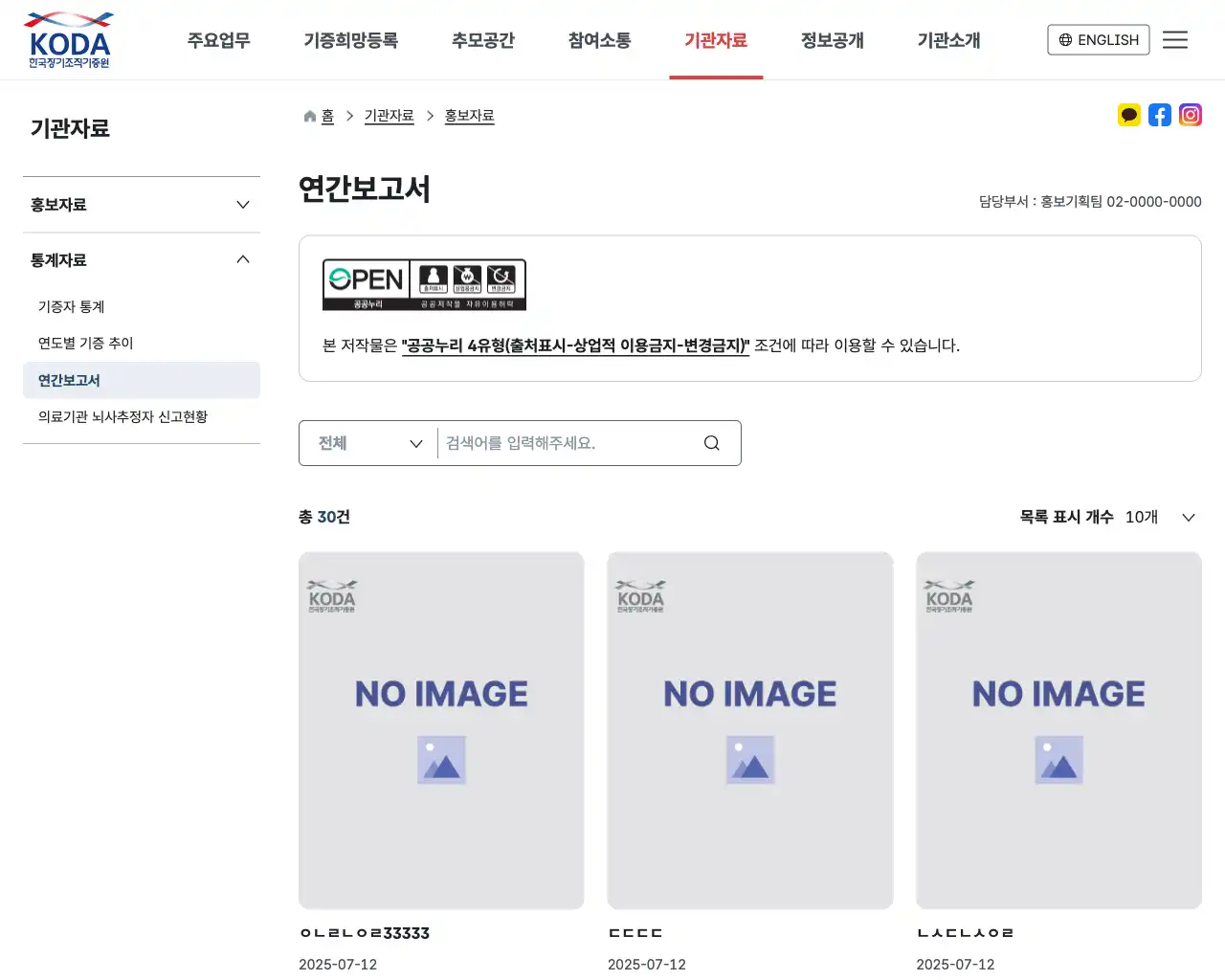Switch to ENGLISH language
1225x980 pixels.
tap(1098, 39)
